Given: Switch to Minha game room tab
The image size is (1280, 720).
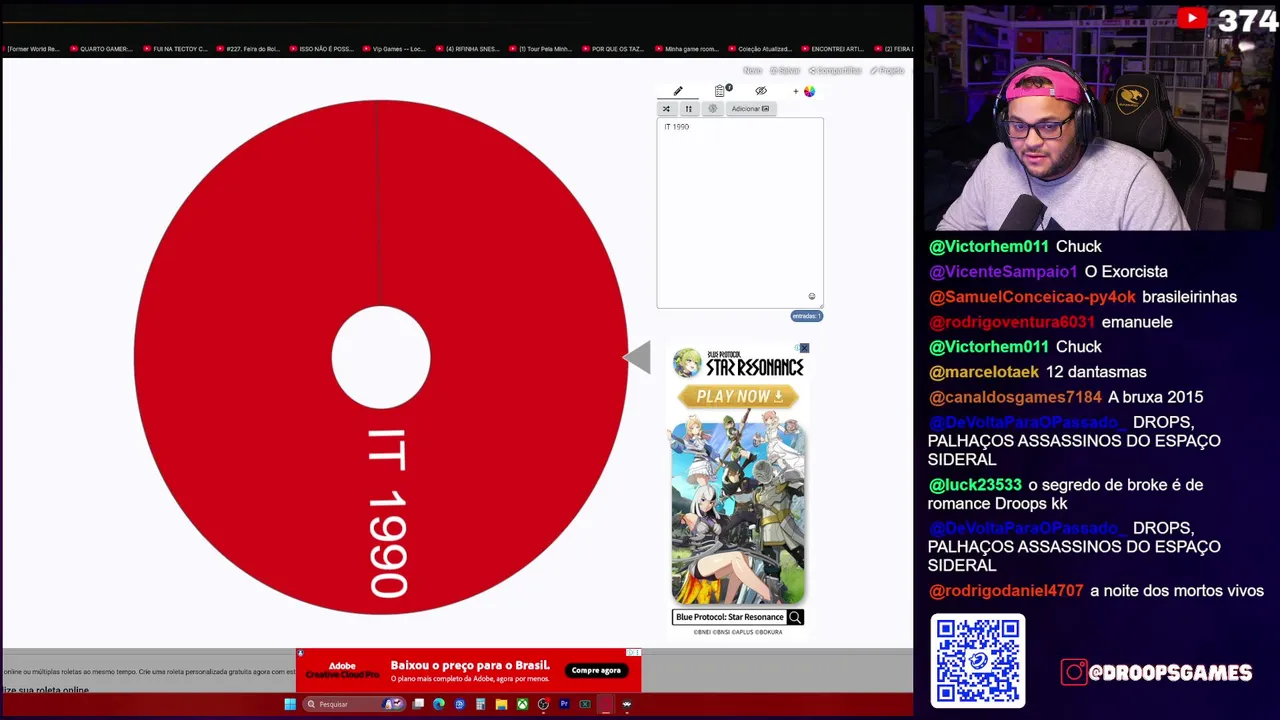Looking at the screenshot, I should pos(686,49).
